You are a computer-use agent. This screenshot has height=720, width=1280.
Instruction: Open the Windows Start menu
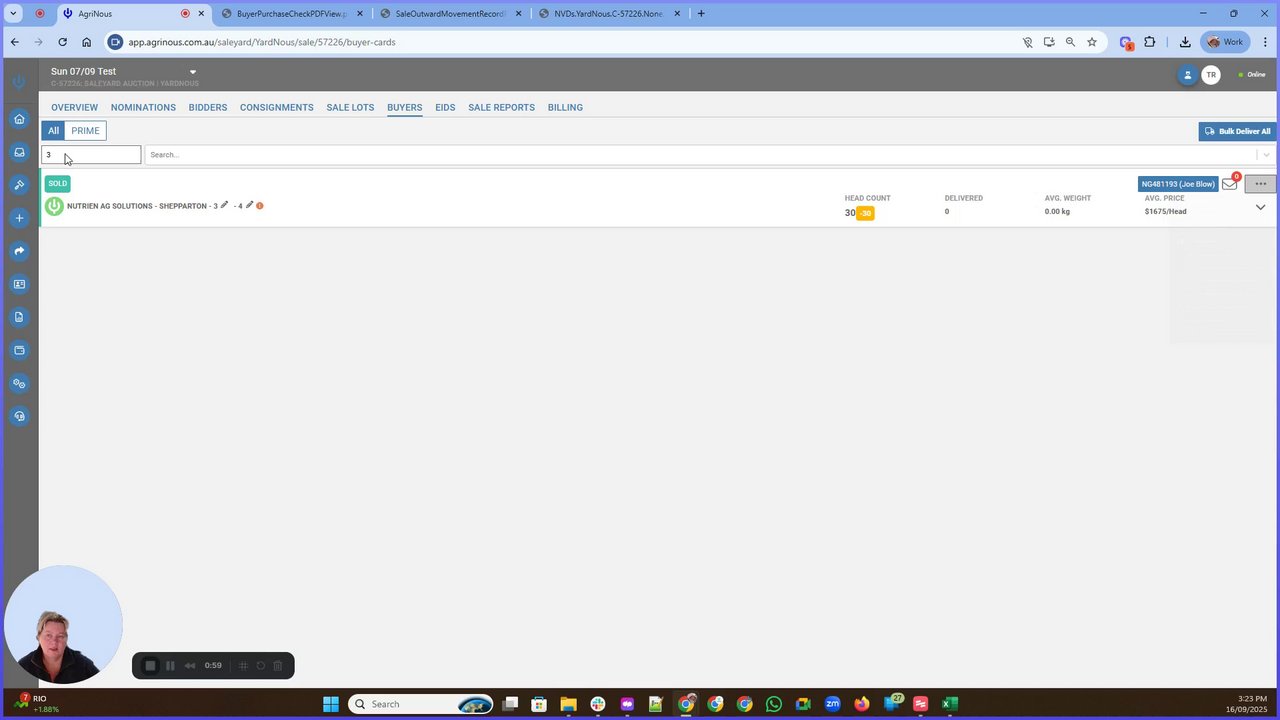[x=331, y=704]
